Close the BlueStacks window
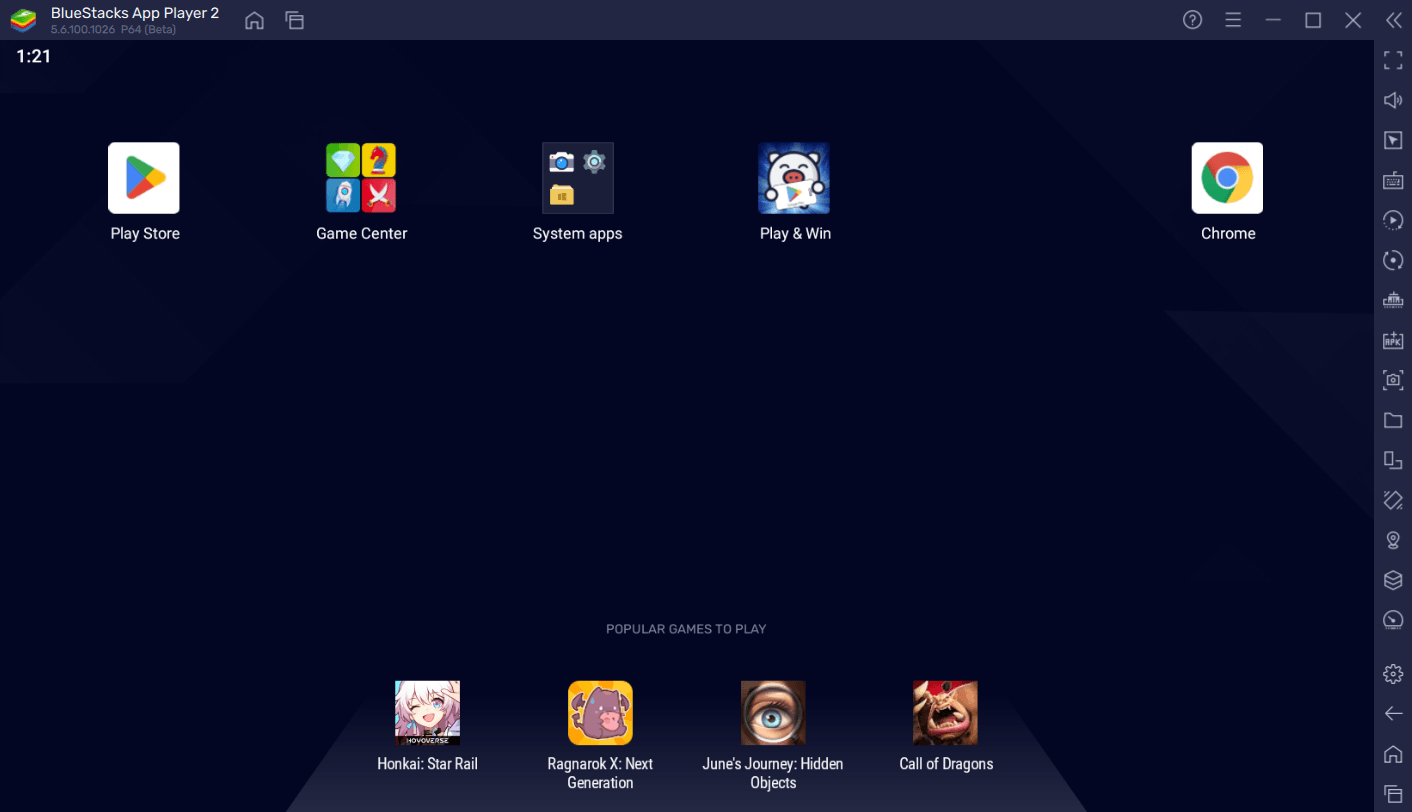 point(1353,20)
